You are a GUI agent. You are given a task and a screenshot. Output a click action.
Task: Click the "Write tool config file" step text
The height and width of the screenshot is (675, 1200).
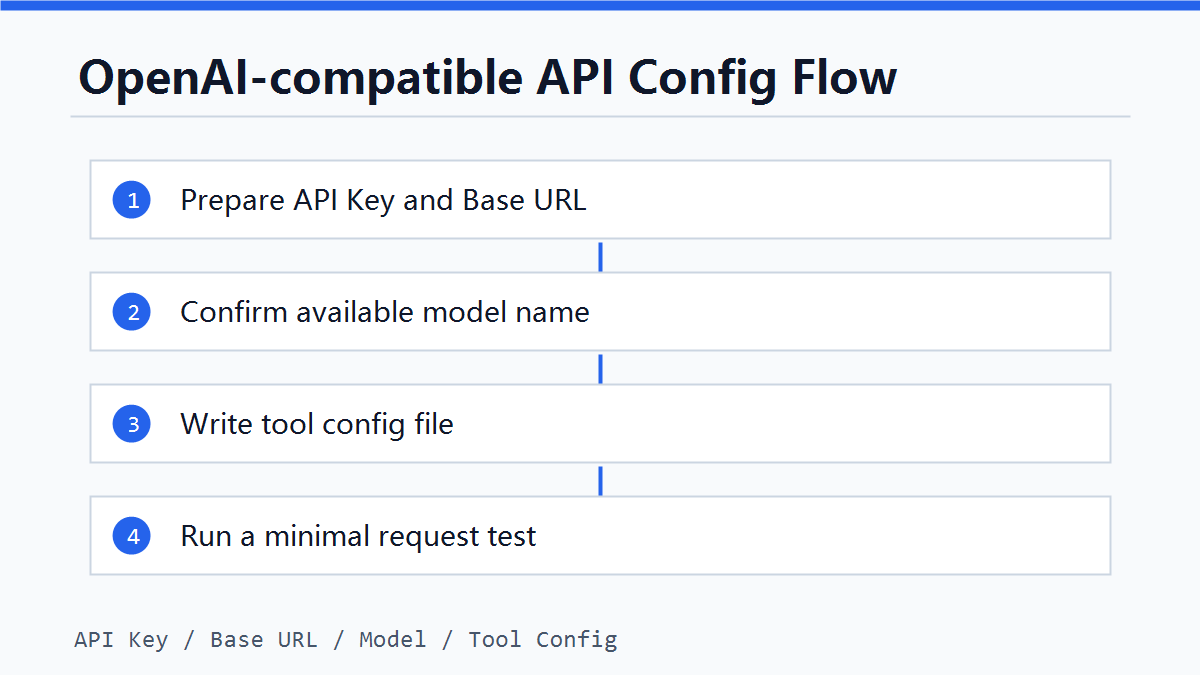coord(317,424)
